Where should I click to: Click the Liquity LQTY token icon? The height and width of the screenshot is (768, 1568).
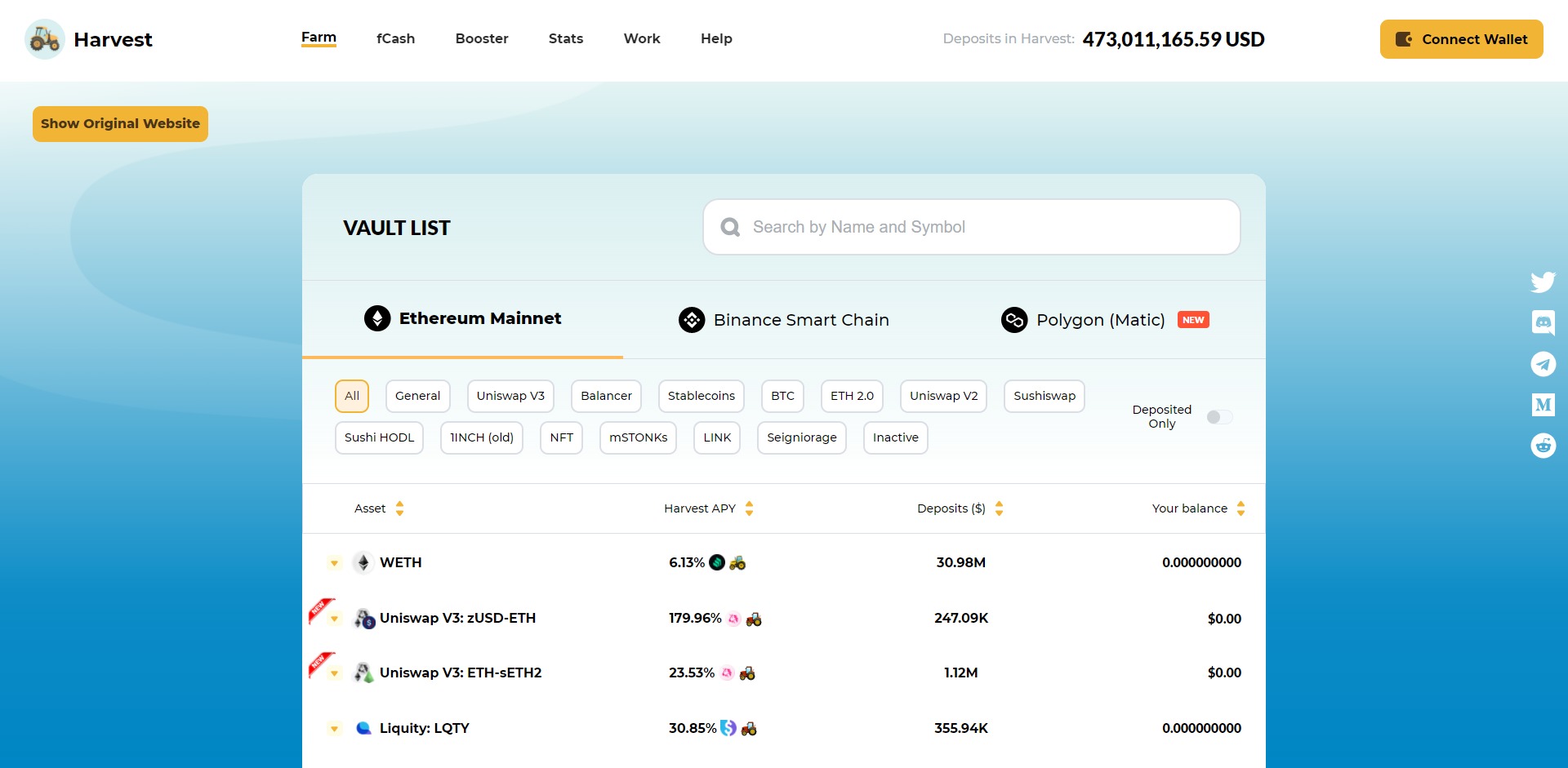363,728
